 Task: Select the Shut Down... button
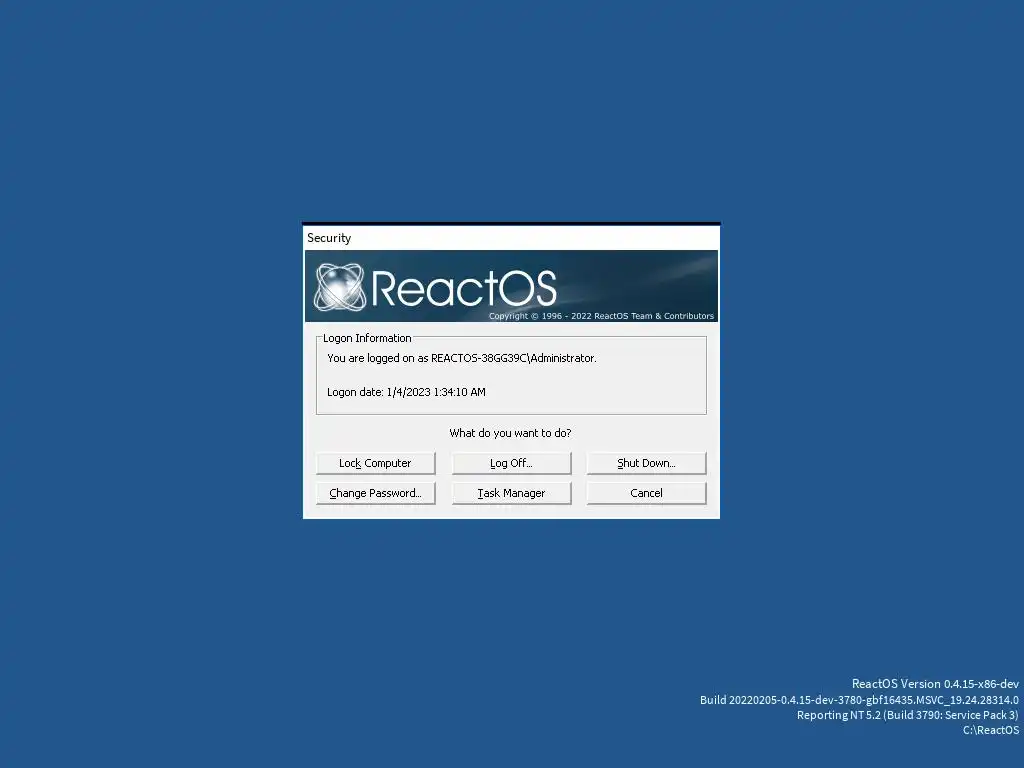pyautogui.click(x=647, y=463)
